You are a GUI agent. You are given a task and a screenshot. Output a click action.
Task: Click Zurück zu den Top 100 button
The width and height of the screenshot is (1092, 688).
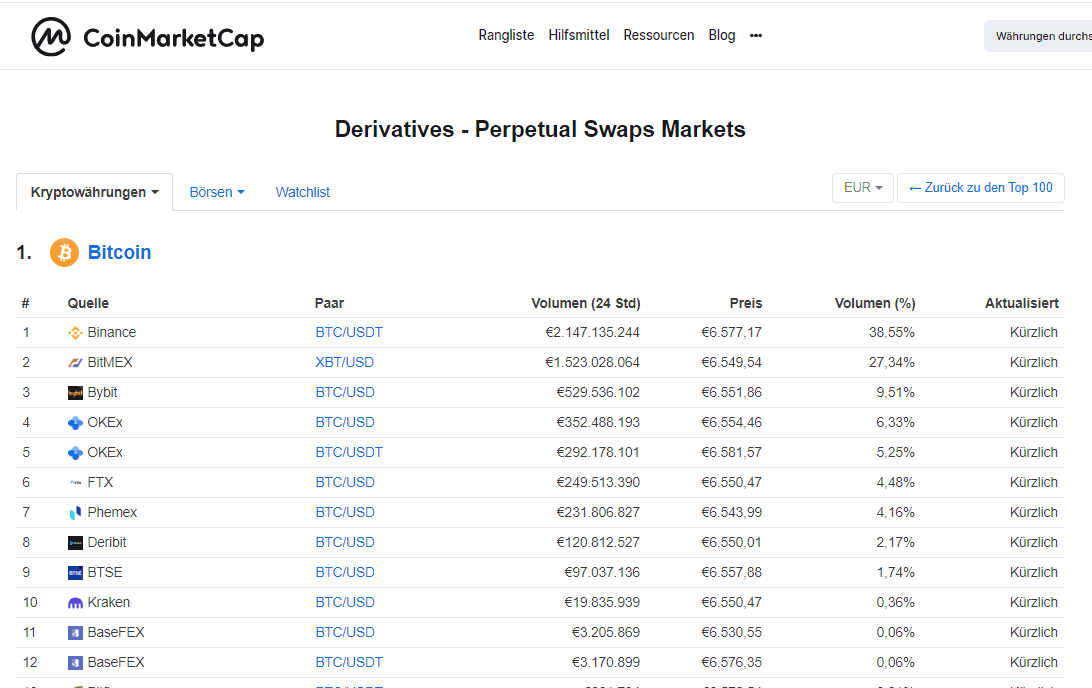coord(981,188)
